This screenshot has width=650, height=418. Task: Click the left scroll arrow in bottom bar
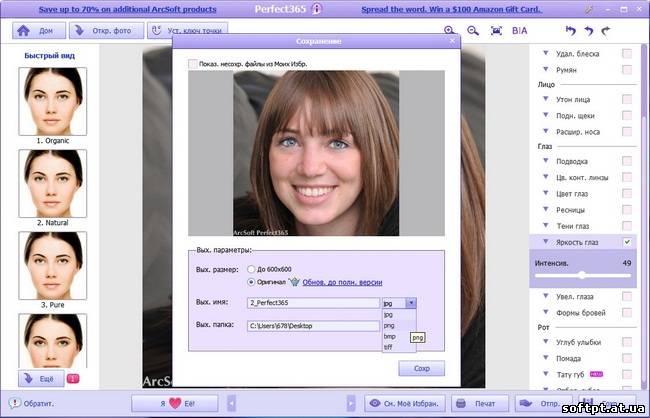pyautogui.click(x=232, y=403)
